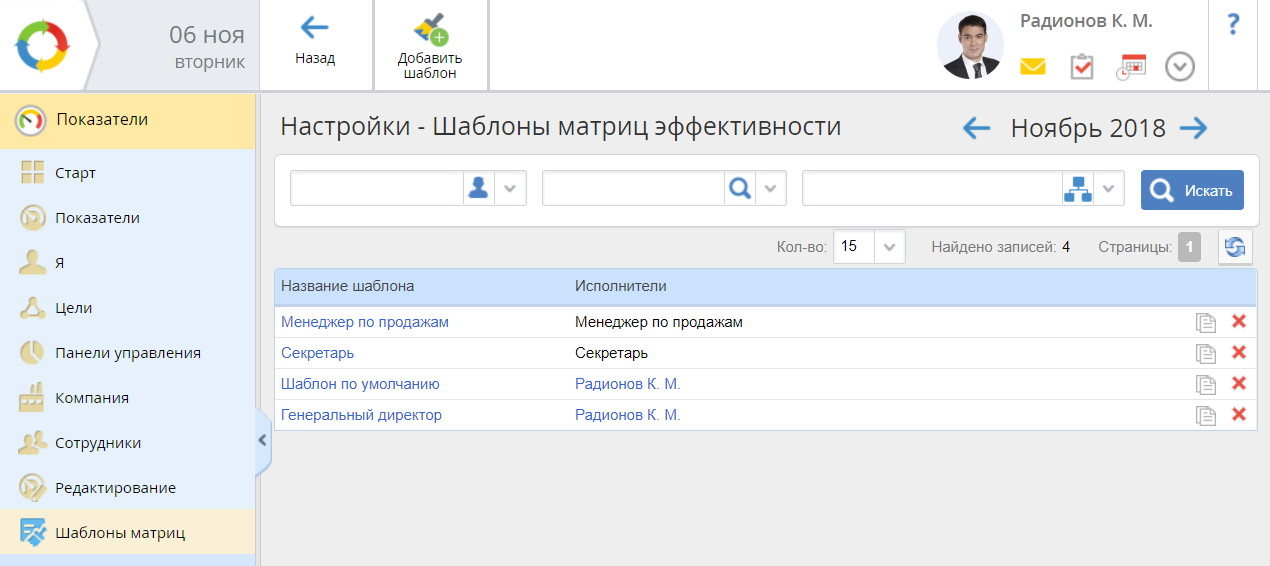Open the Шаблон по умолчанию template link
The width and height of the screenshot is (1270, 566).
360,384
